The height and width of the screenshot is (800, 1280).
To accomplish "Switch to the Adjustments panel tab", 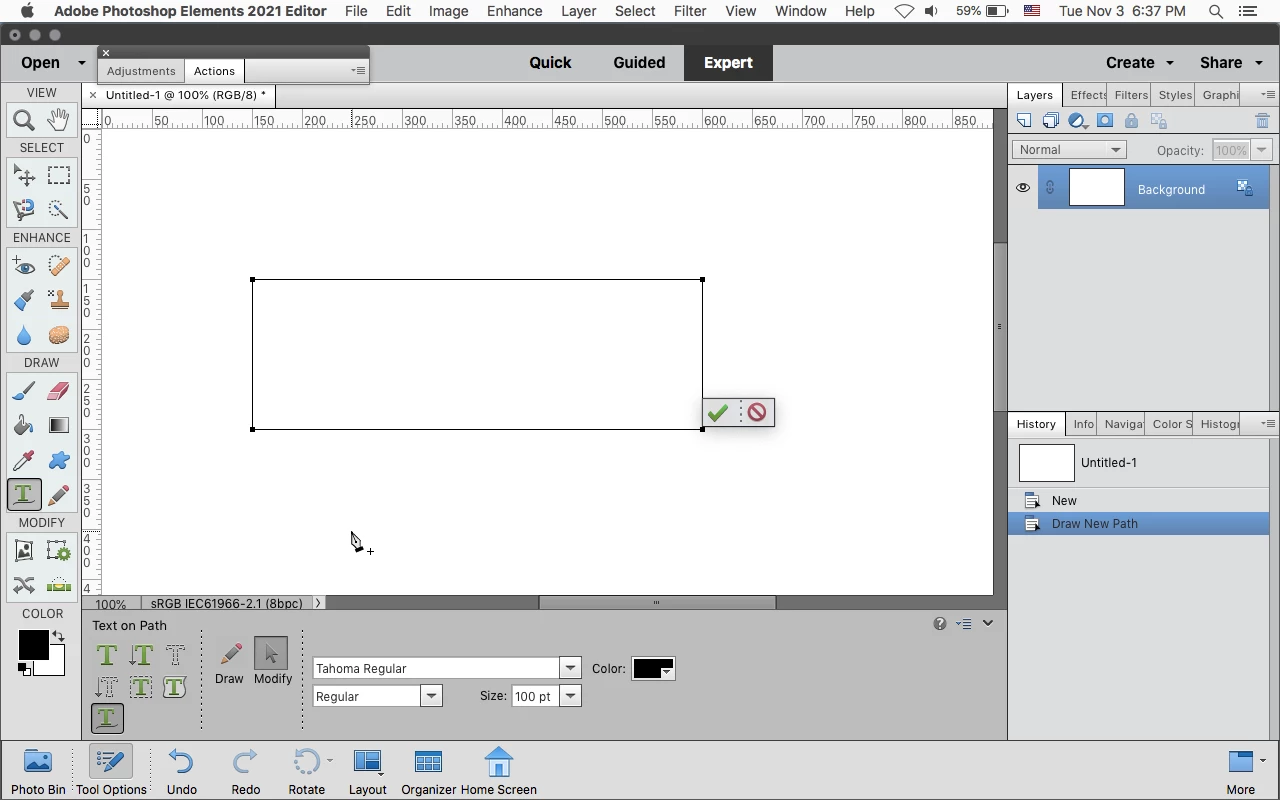I will [x=141, y=71].
